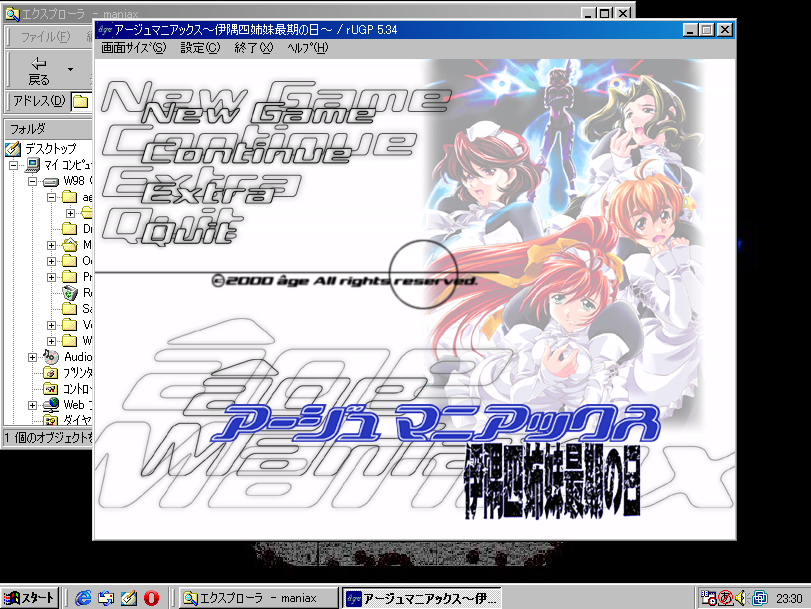The height and width of the screenshot is (609, 811).
Task: Click the Opera browser quick launch icon
Action: [x=152, y=598]
